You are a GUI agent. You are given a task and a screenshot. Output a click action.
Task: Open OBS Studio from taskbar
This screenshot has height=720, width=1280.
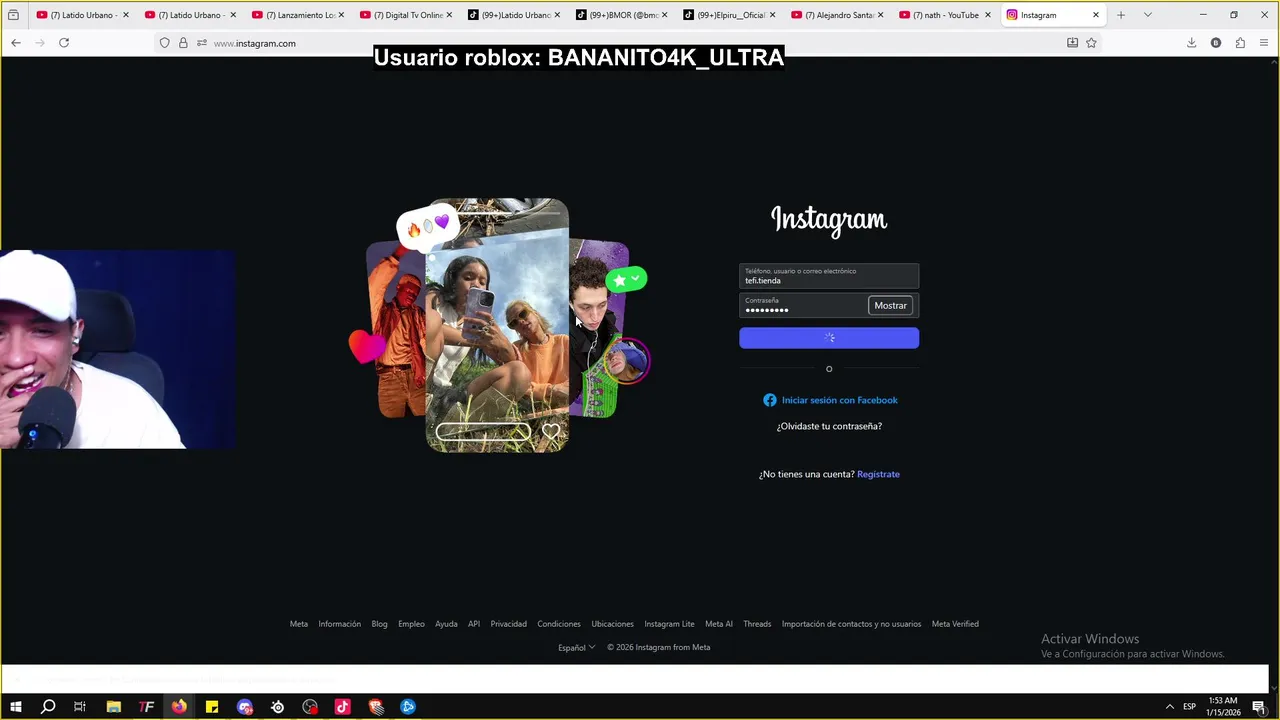click(x=310, y=706)
